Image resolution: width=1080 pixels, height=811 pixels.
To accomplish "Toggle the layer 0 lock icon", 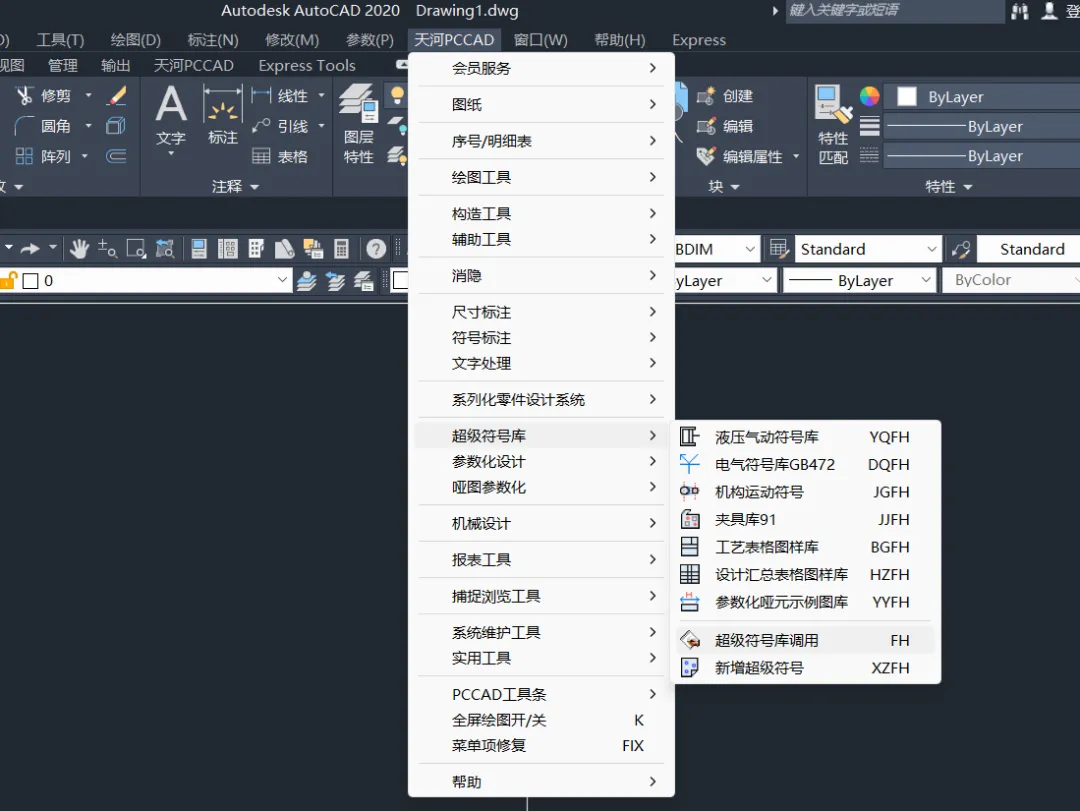I will point(8,280).
